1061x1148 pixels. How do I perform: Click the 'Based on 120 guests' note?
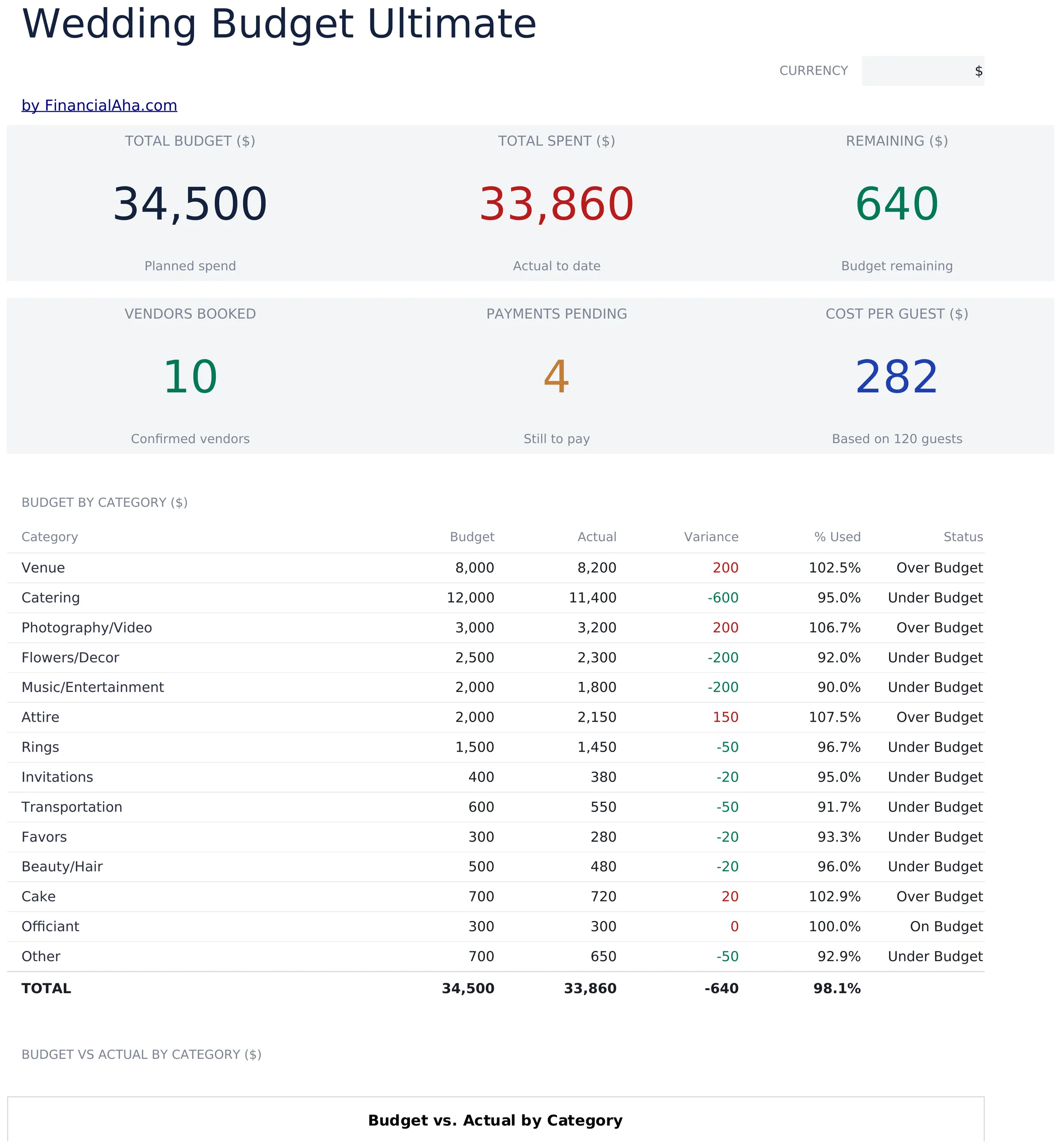(x=897, y=439)
